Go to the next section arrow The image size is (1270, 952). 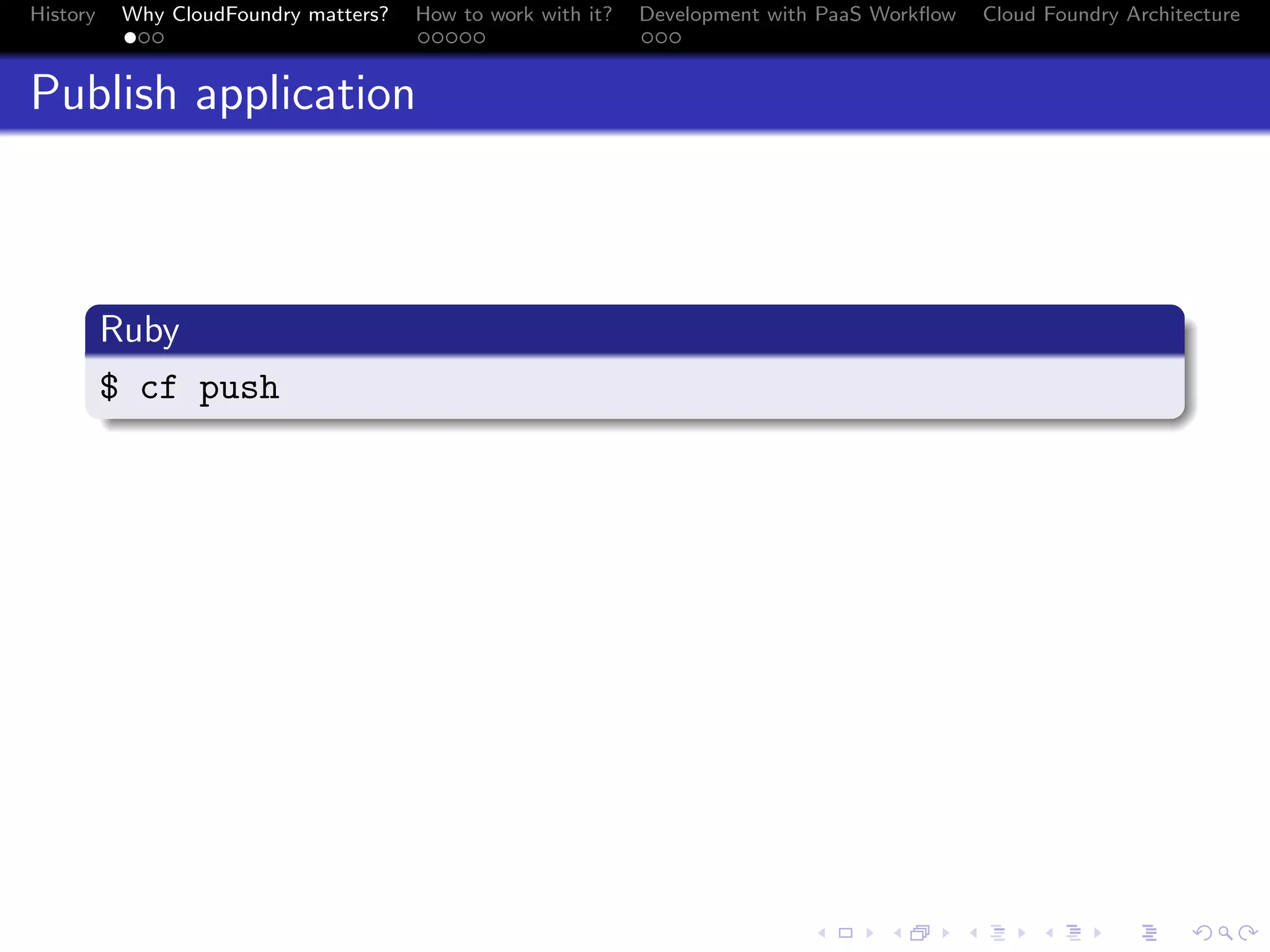[1098, 933]
